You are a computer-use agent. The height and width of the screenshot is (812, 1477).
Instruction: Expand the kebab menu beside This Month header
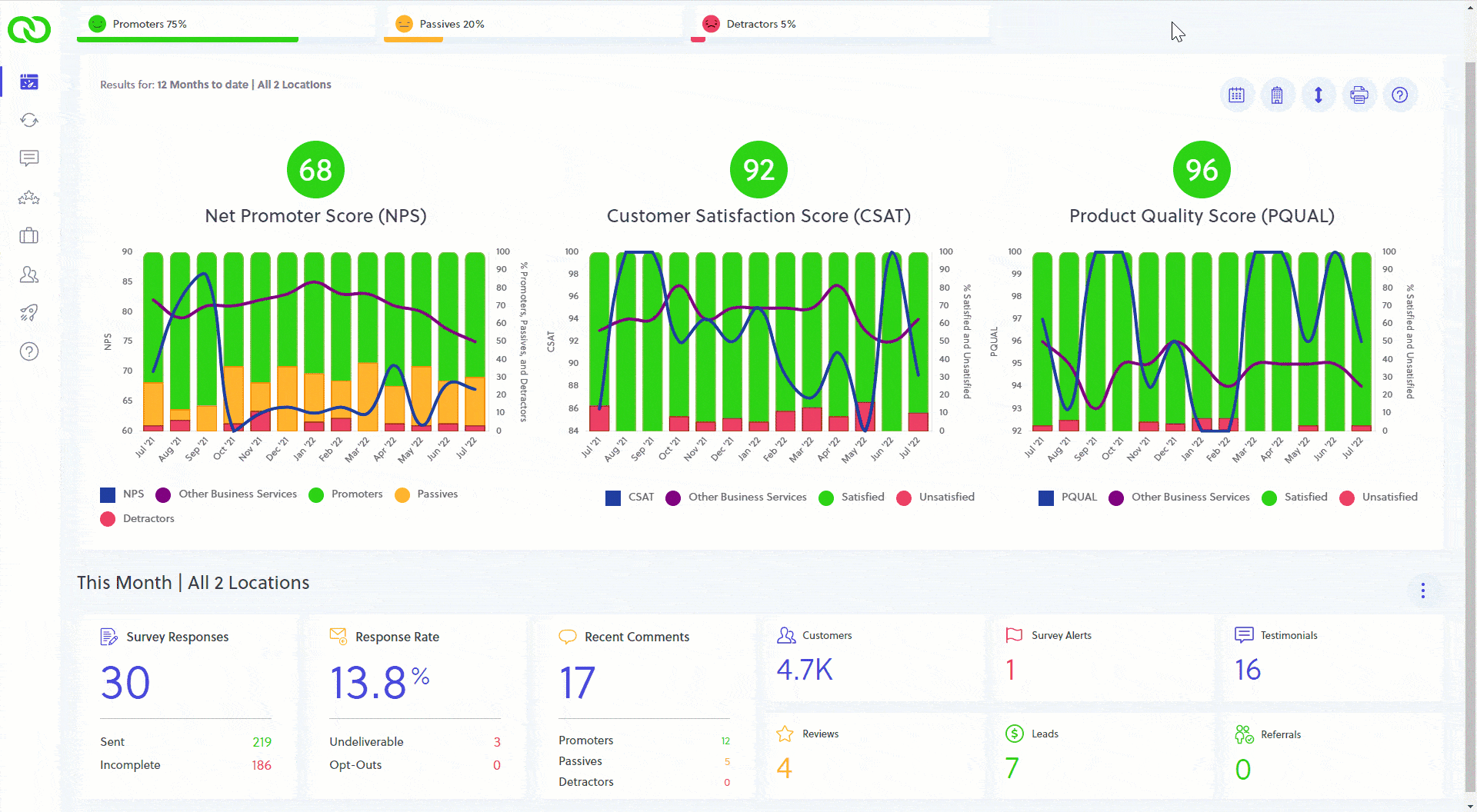[1422, 591]
